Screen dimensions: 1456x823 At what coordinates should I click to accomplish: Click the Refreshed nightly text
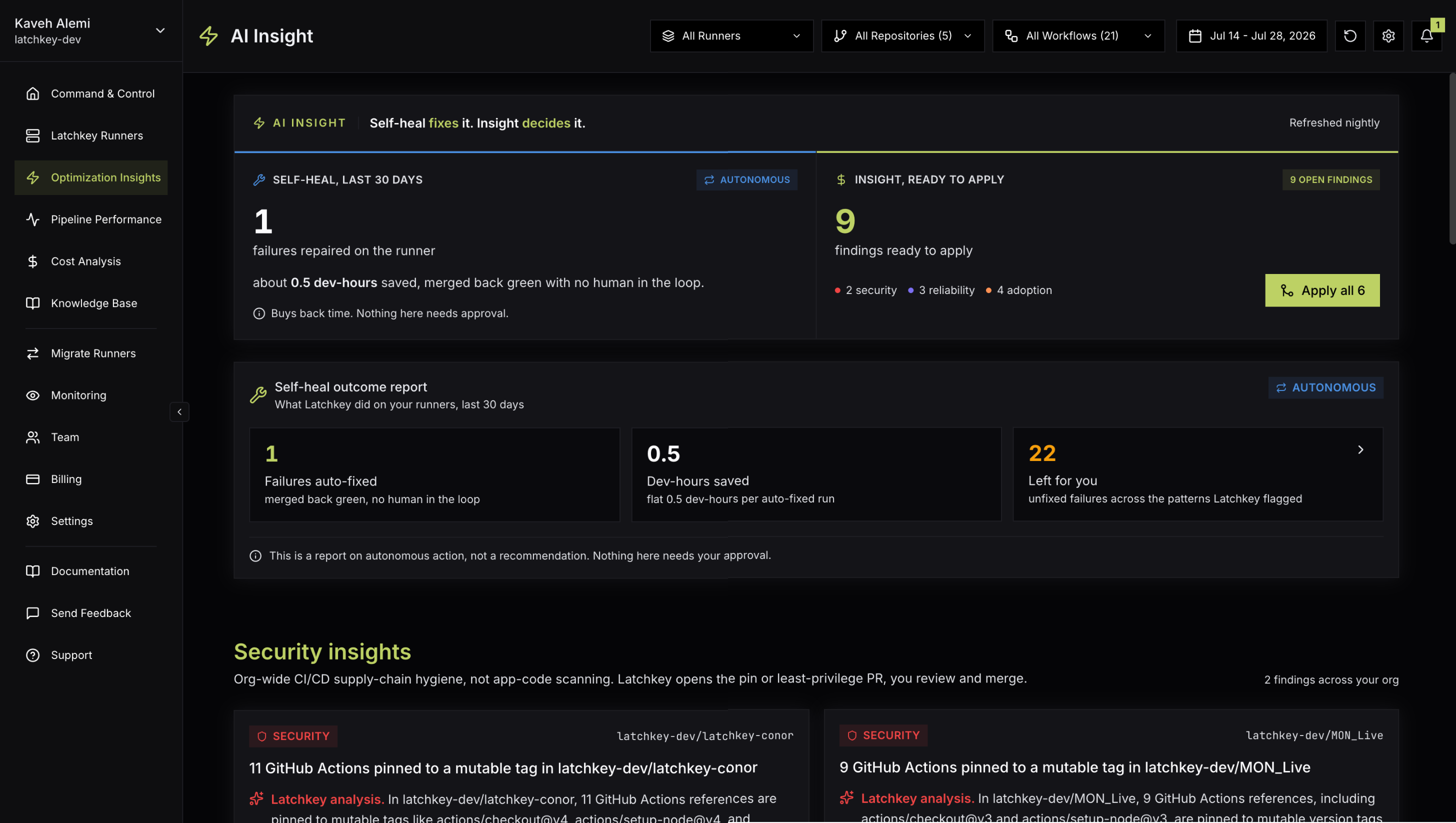click(x=1334, y=122)
